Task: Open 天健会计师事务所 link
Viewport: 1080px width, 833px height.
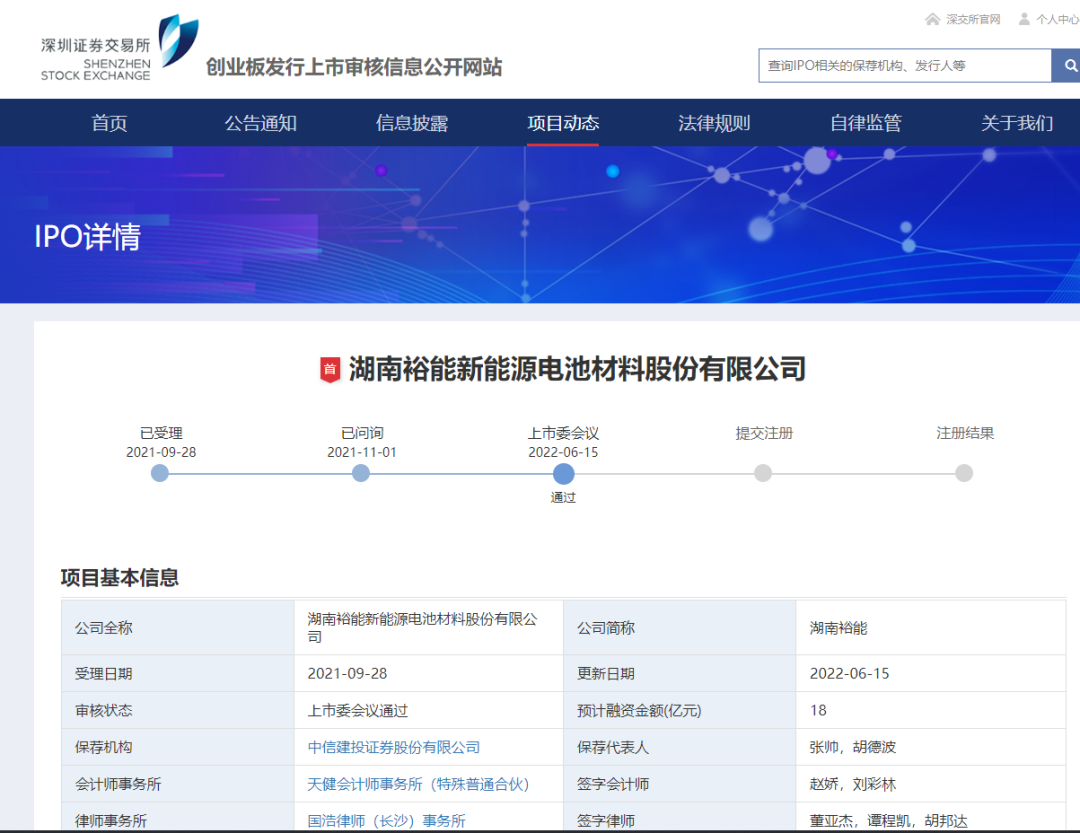Action: click(418, 784)
